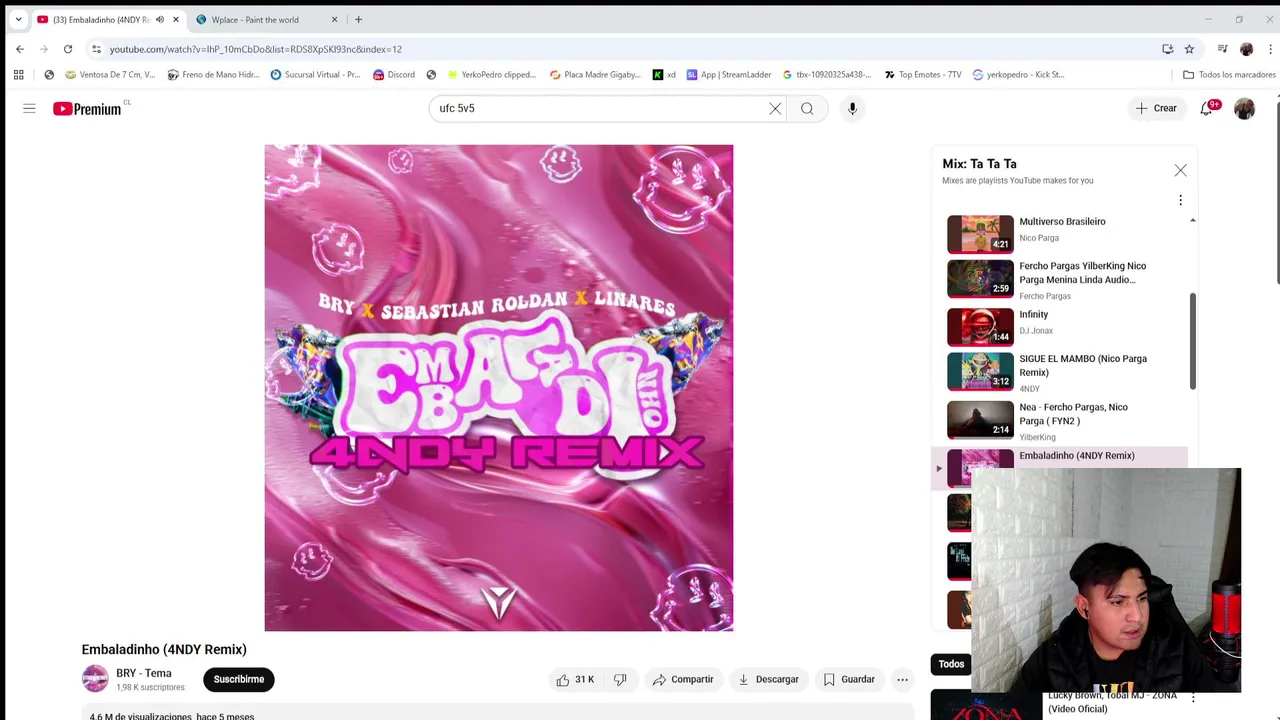Open the Mix playlist options menu
This screenshot has width=1280, height=720.
click(x=1180, y=200)
